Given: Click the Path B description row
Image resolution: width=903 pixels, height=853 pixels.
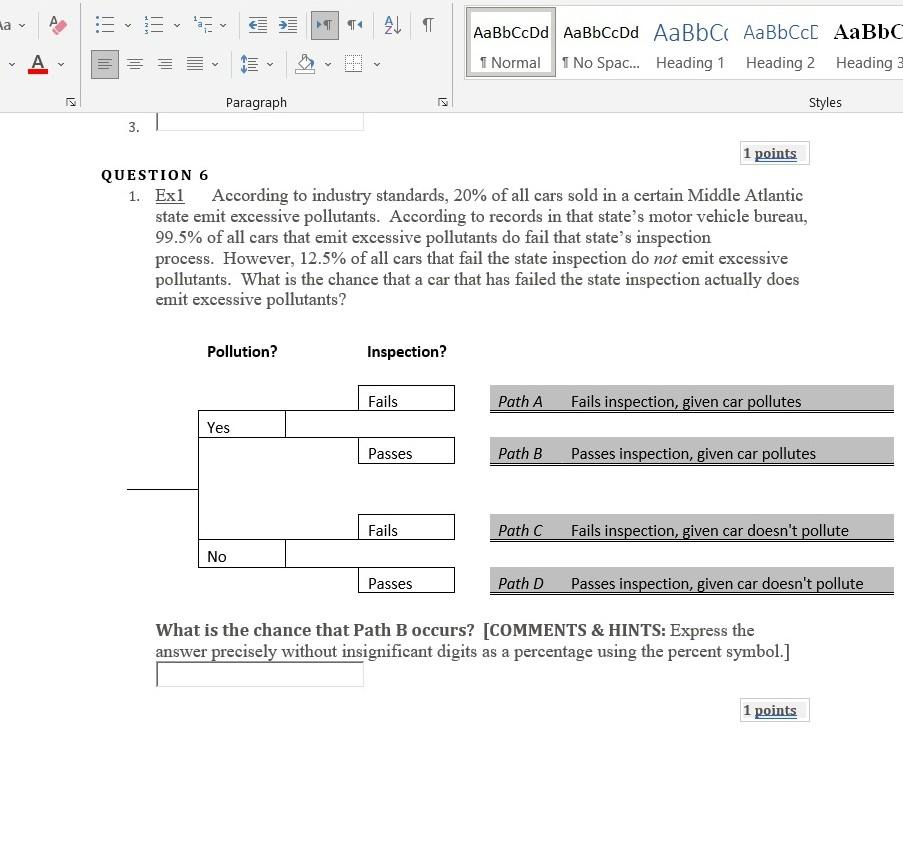Looking at the screenshot, I should [692, 452].
